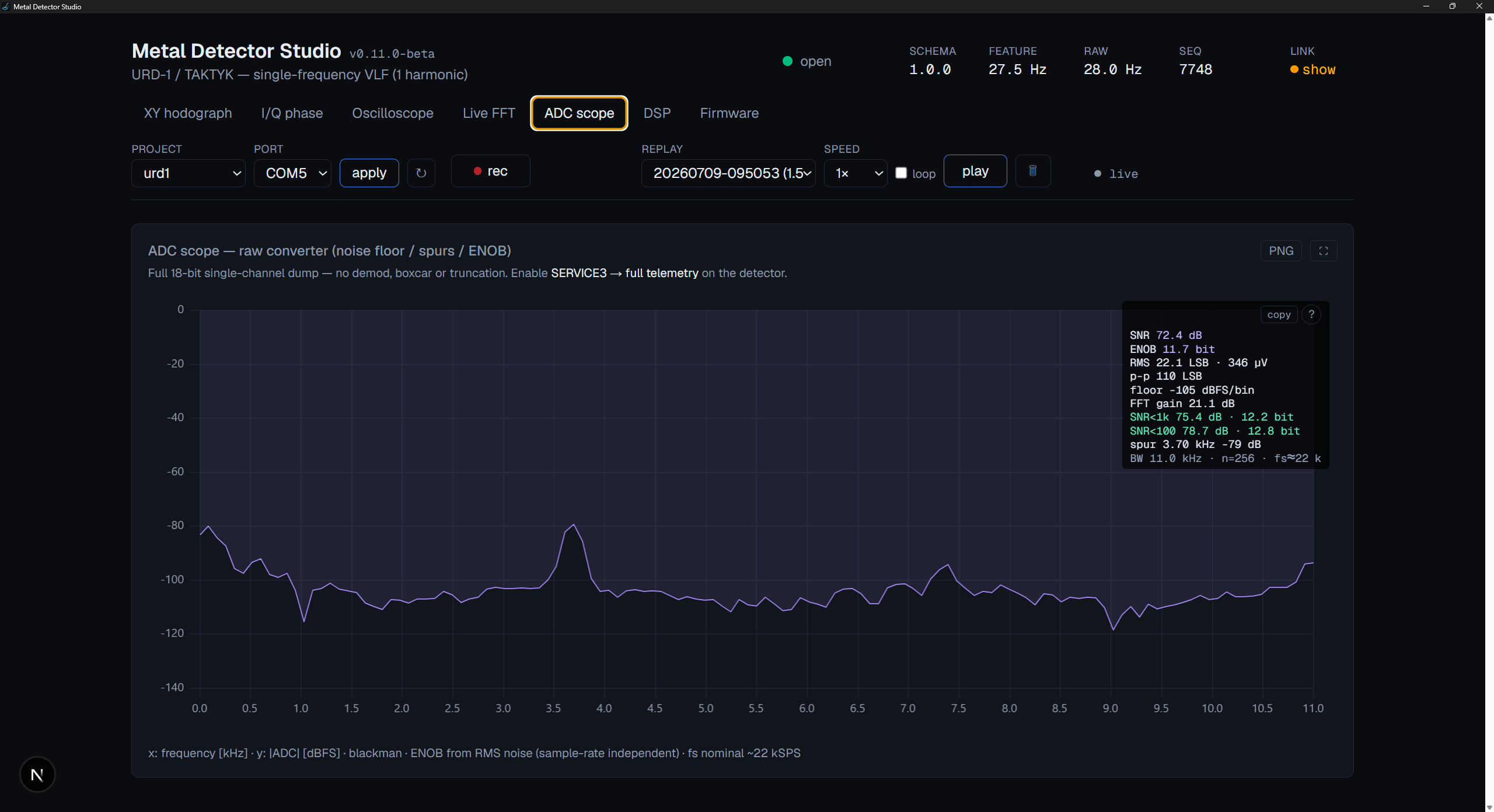Enable the loop checkbox
This screenshot has width=1494, height=812.
point(901,173)
